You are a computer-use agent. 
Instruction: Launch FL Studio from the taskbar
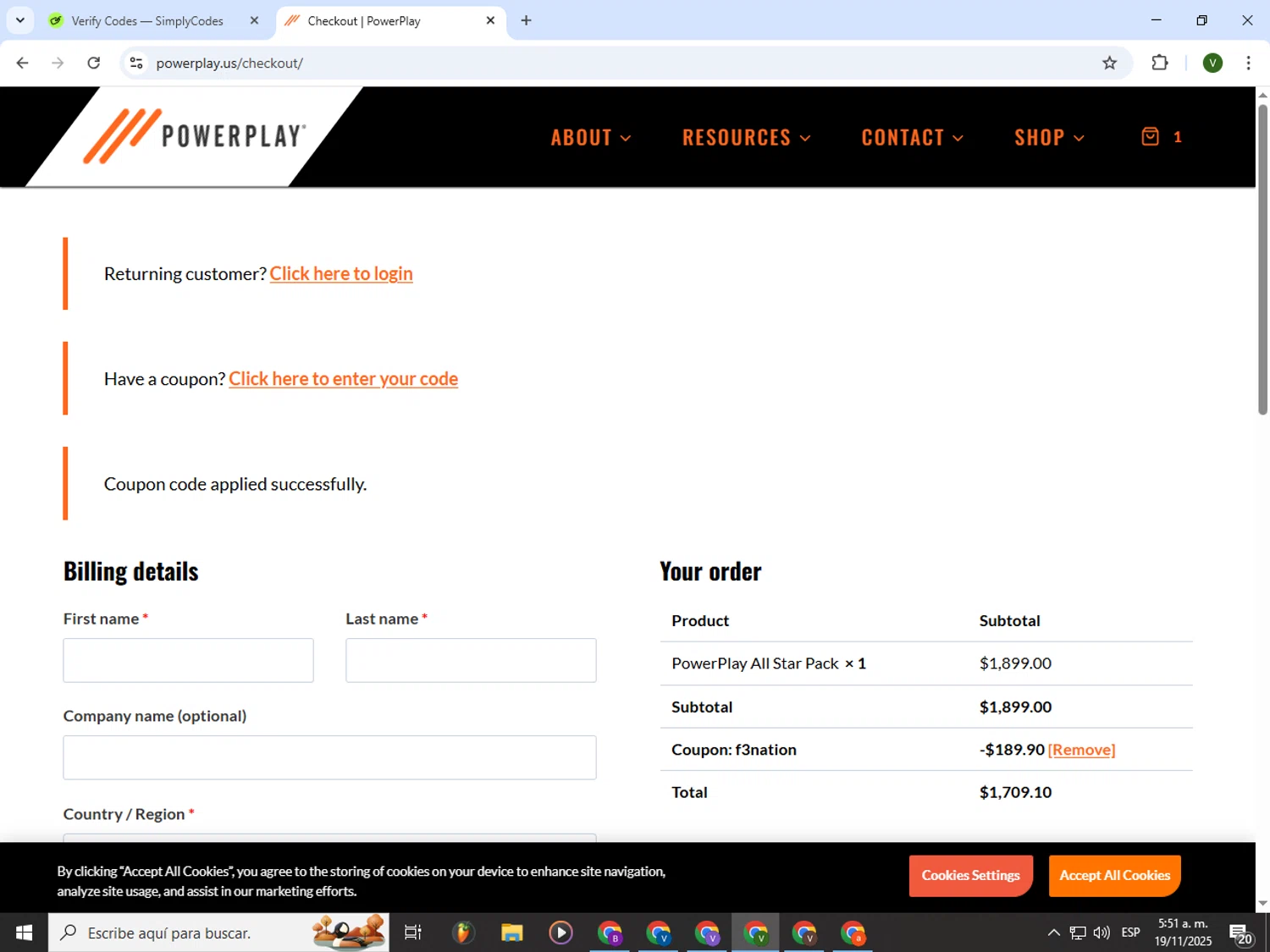click(462, 933)
